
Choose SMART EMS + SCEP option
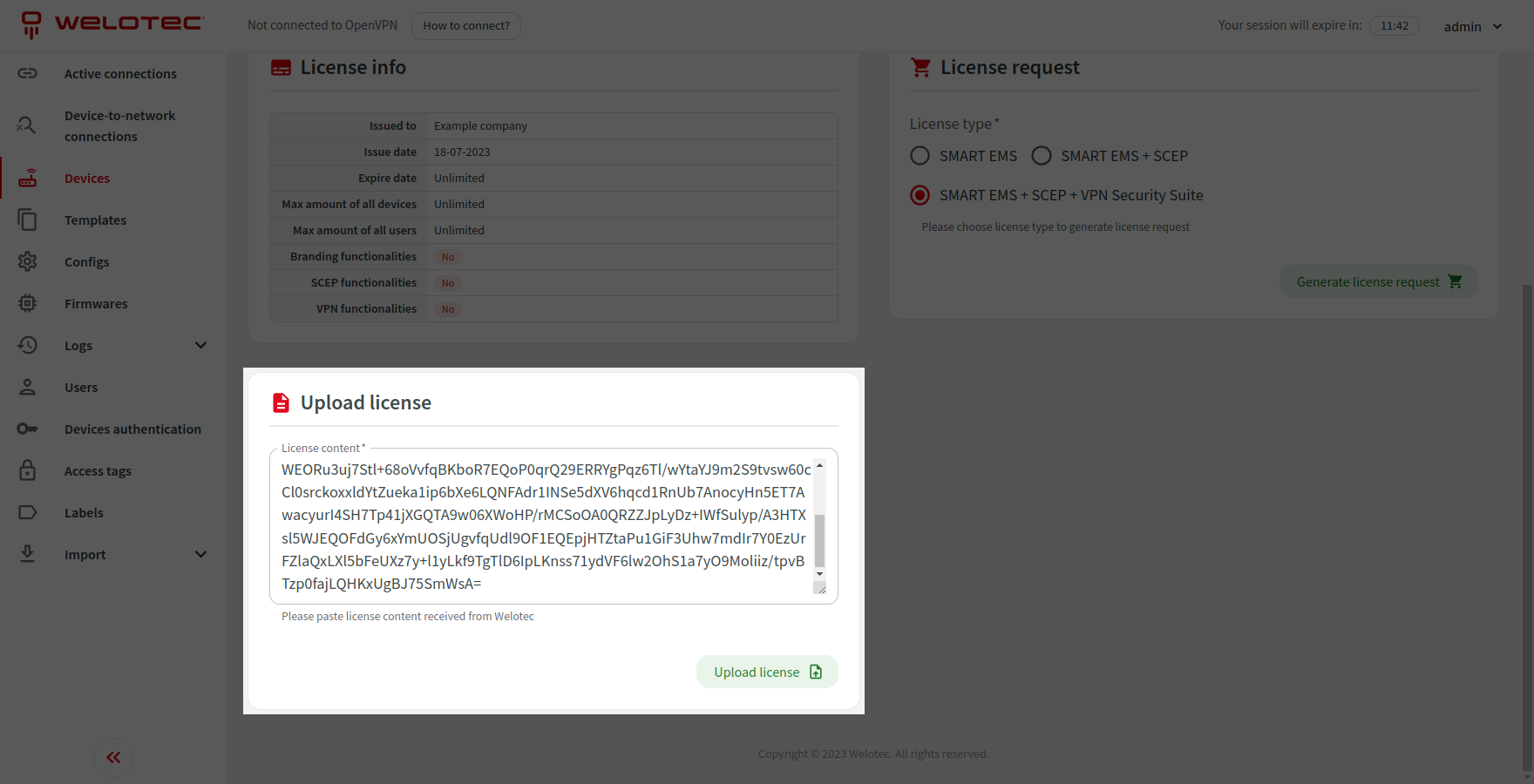pos(1042,155)
